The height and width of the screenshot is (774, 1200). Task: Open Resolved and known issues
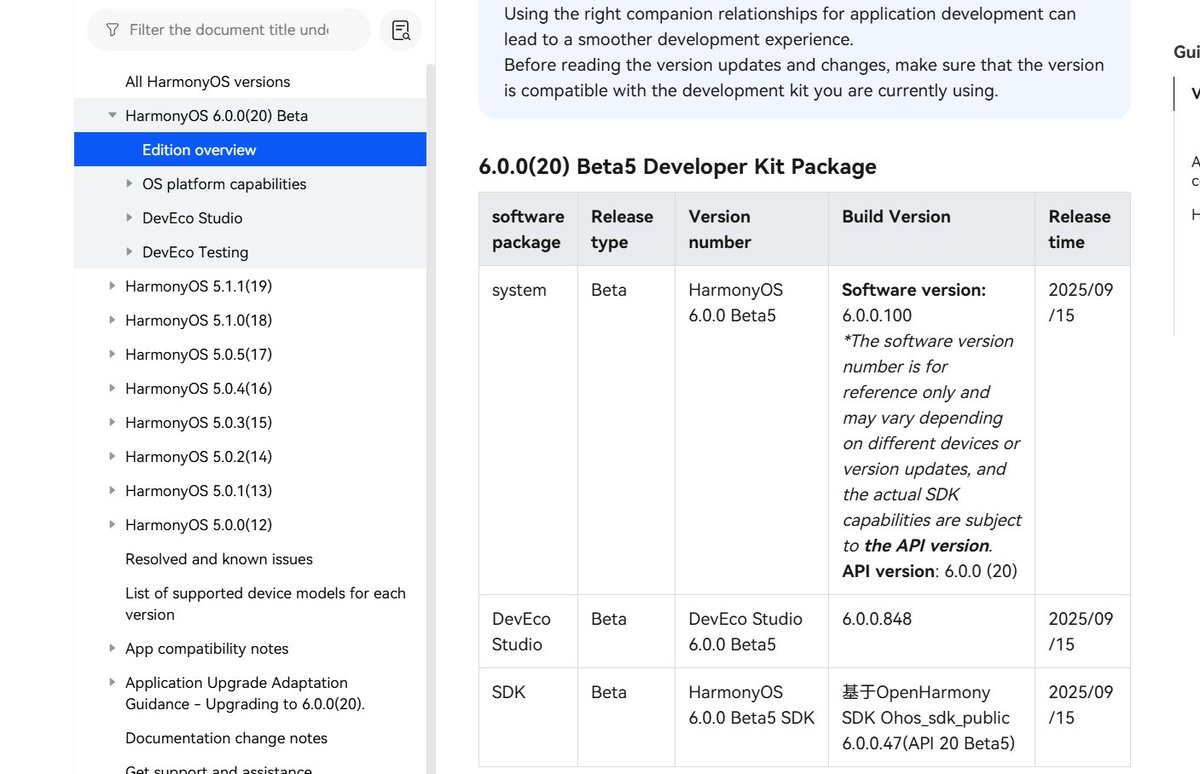point(219,559)
